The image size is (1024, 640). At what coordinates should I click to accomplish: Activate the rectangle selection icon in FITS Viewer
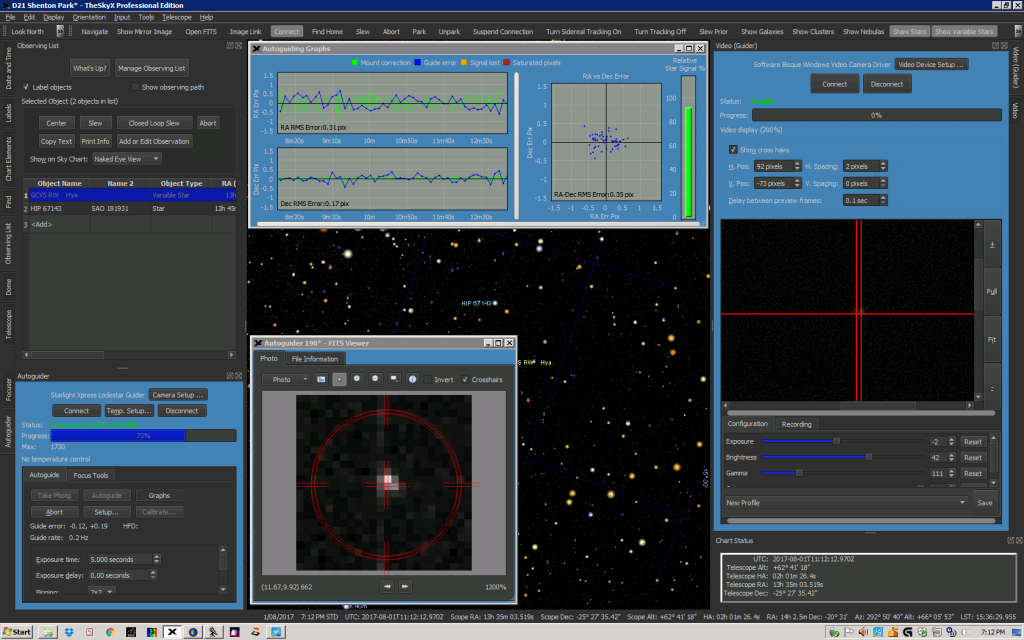click(x=394, y=379)
